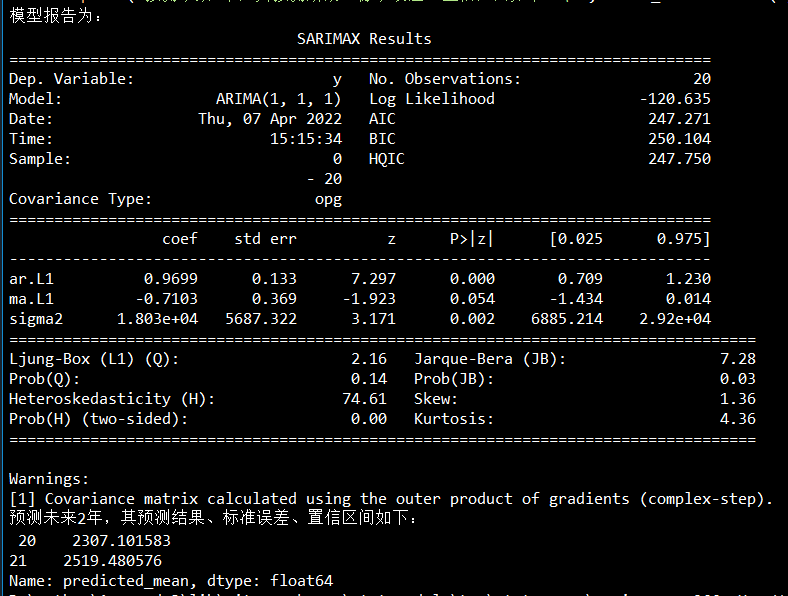Click ma.L1 coefficient '-0.7103'
788x596 pixels.
click(x=166, y=299)
